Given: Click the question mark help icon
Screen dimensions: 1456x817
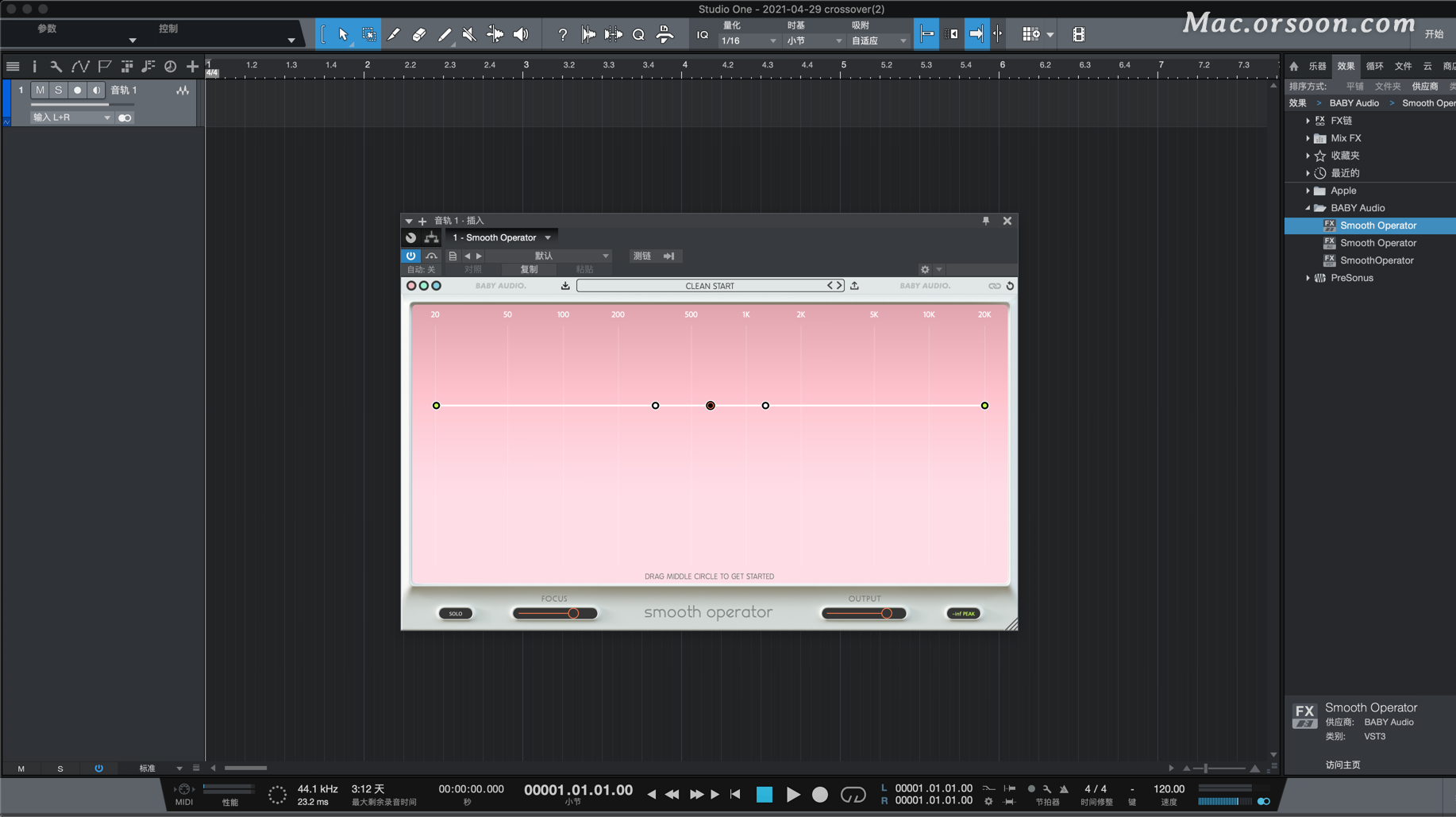Looking at the screenshot, I should pos(562,34).
